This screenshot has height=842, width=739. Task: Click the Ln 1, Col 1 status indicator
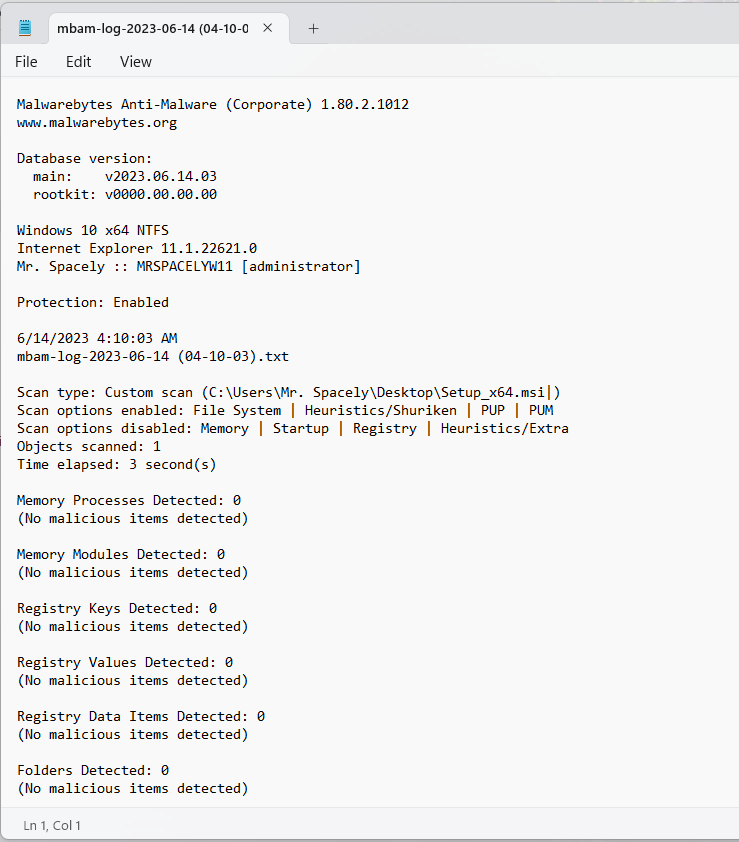(x=52, y=825)
